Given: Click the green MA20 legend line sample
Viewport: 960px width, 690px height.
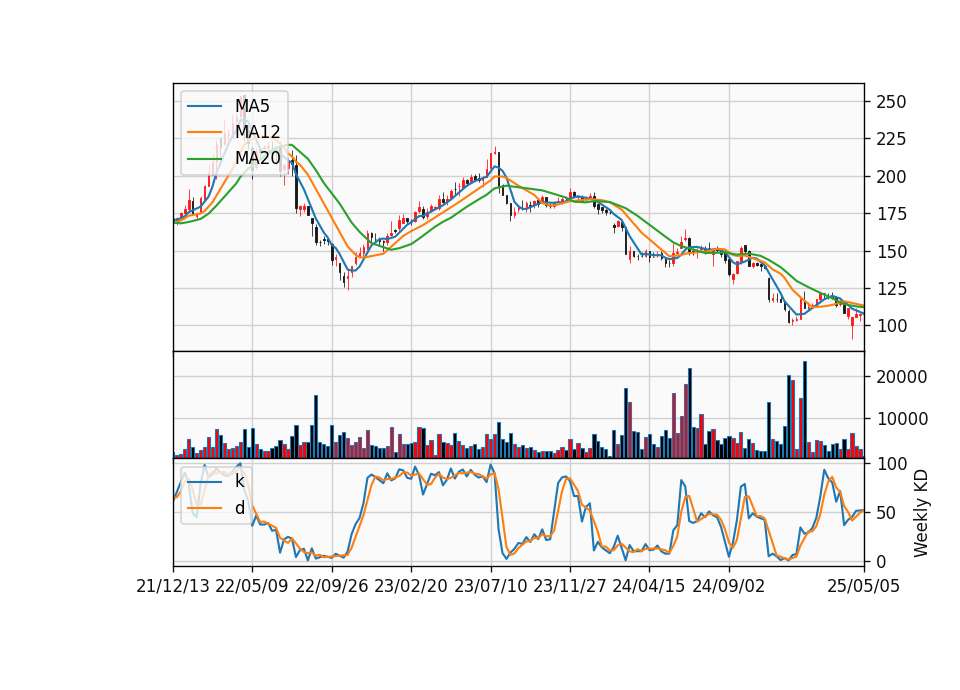Looking at the screenshot, I should click(x=204, y=158).
